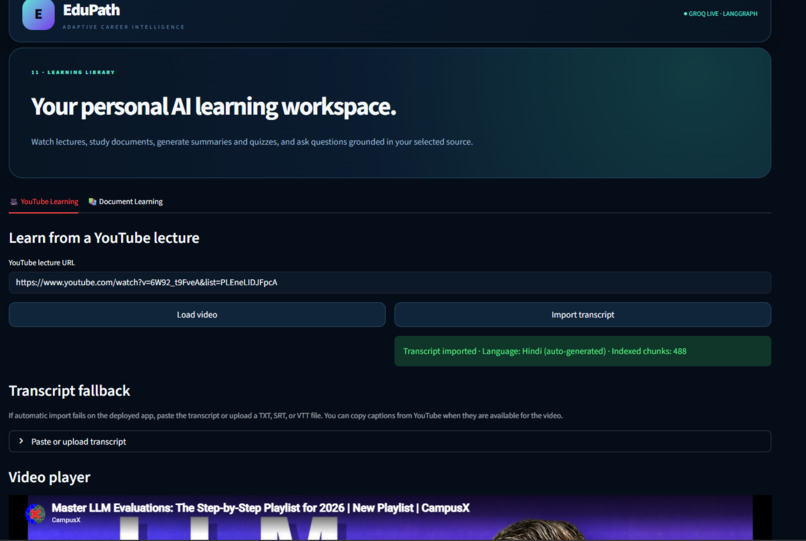Viewport: 806px width, 541px height.
Task: Click the Learn from a YouTube lecture heading
Action: point(104,238)
